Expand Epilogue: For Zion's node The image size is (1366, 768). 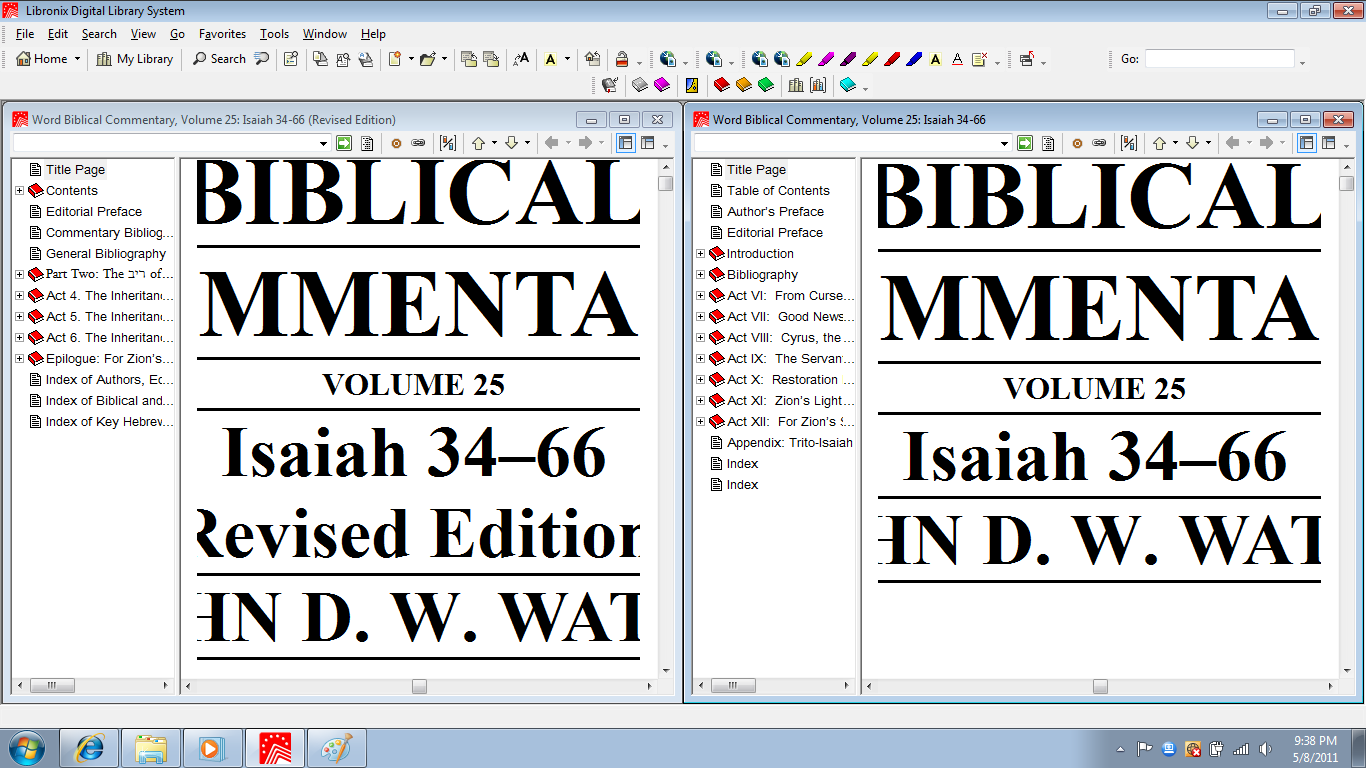tap(19, 358)
